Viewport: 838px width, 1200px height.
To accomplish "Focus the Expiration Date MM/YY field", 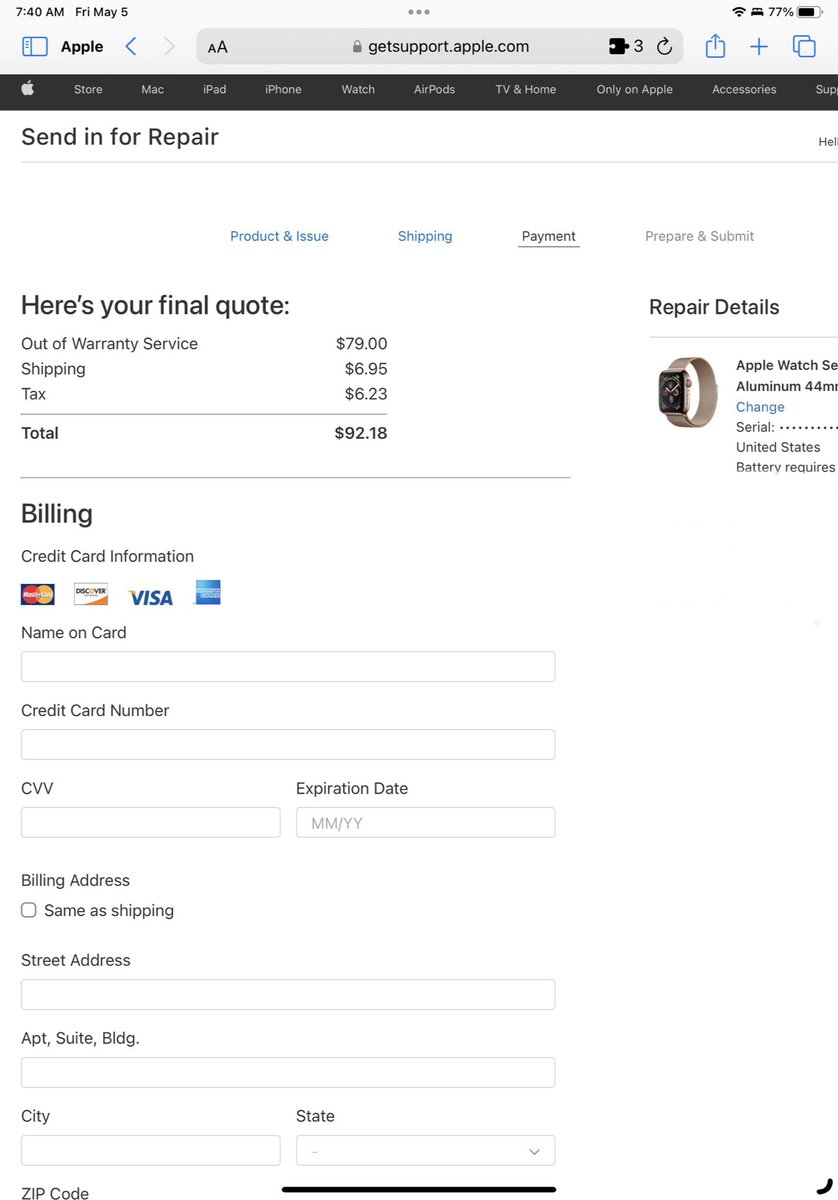I will point(425,823).
